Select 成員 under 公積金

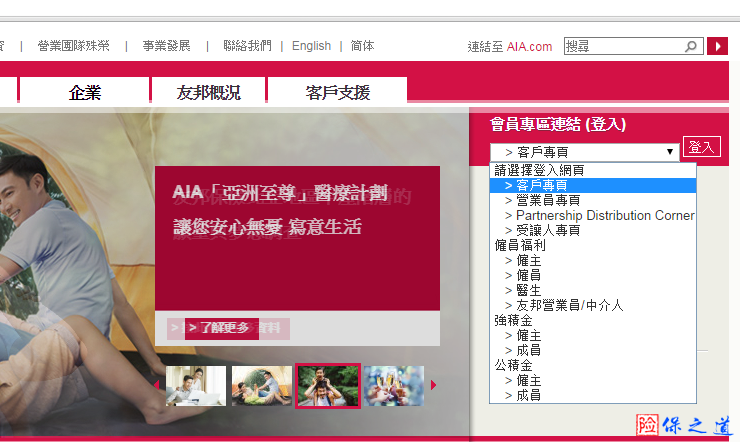[593, 395]
